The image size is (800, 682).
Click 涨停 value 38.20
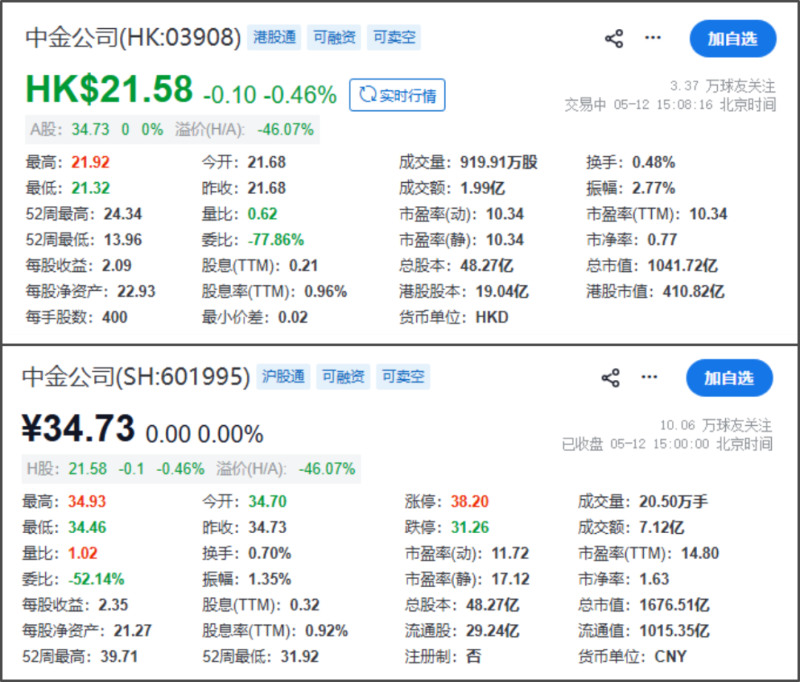[x=469, y=501]
